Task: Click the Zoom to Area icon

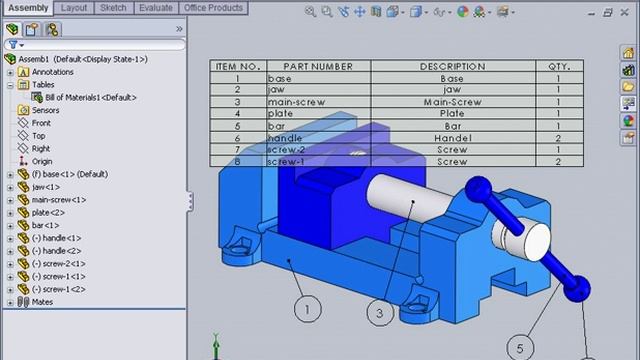Action: 327,12
